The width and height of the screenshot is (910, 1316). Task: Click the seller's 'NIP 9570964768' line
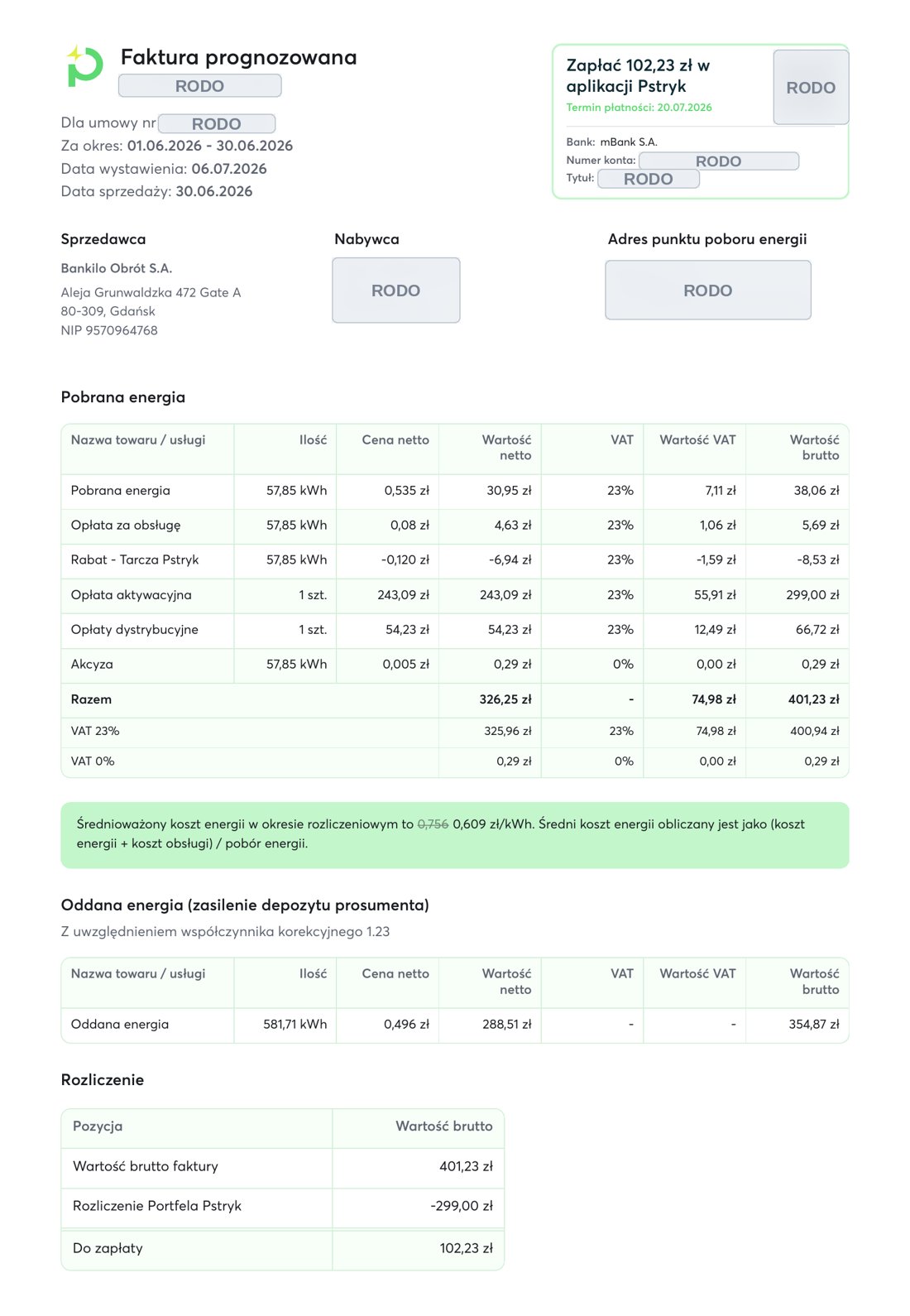pyautogui.click(x=109, y=330)
